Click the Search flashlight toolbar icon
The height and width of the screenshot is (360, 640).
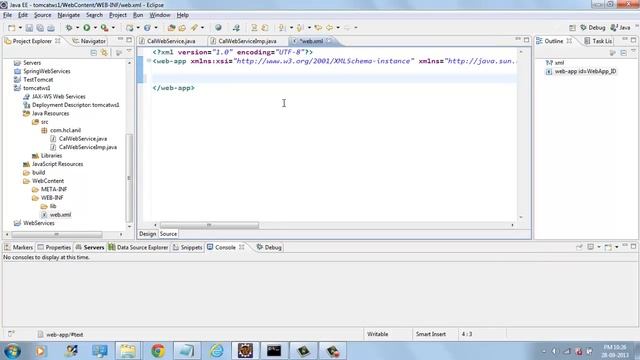point(194,28)
